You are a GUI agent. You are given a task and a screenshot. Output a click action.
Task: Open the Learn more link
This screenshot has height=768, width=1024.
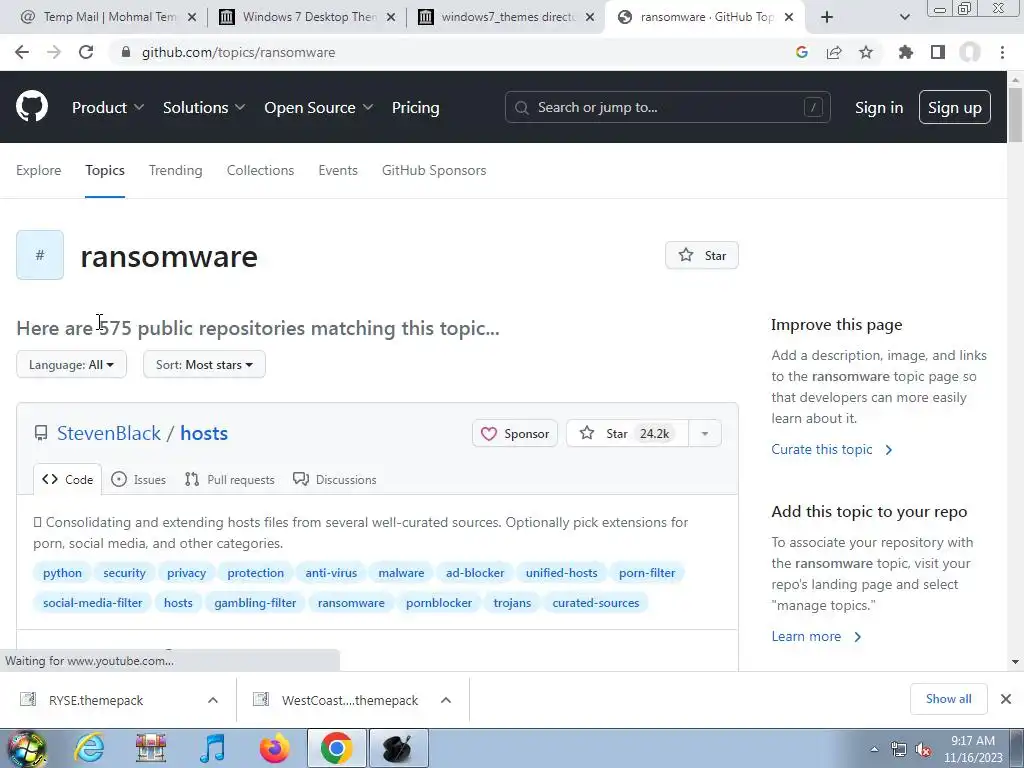(x=816, y=636)
